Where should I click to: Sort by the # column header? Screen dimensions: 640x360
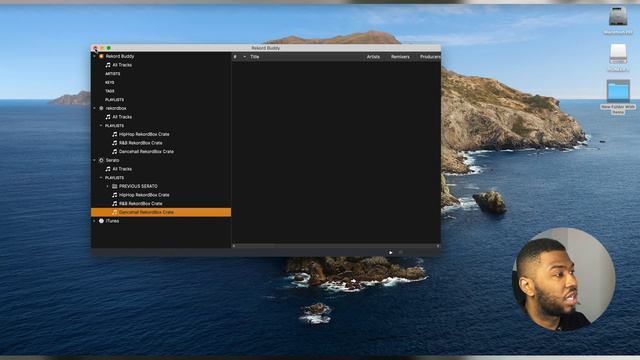click(x=235, y=57)
